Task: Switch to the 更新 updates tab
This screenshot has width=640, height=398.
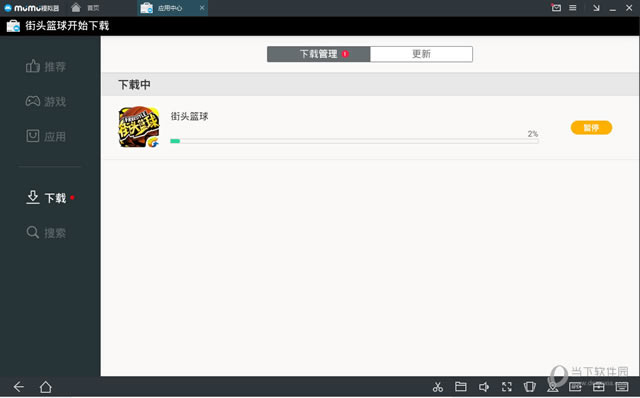Action: tap(421, 54)
